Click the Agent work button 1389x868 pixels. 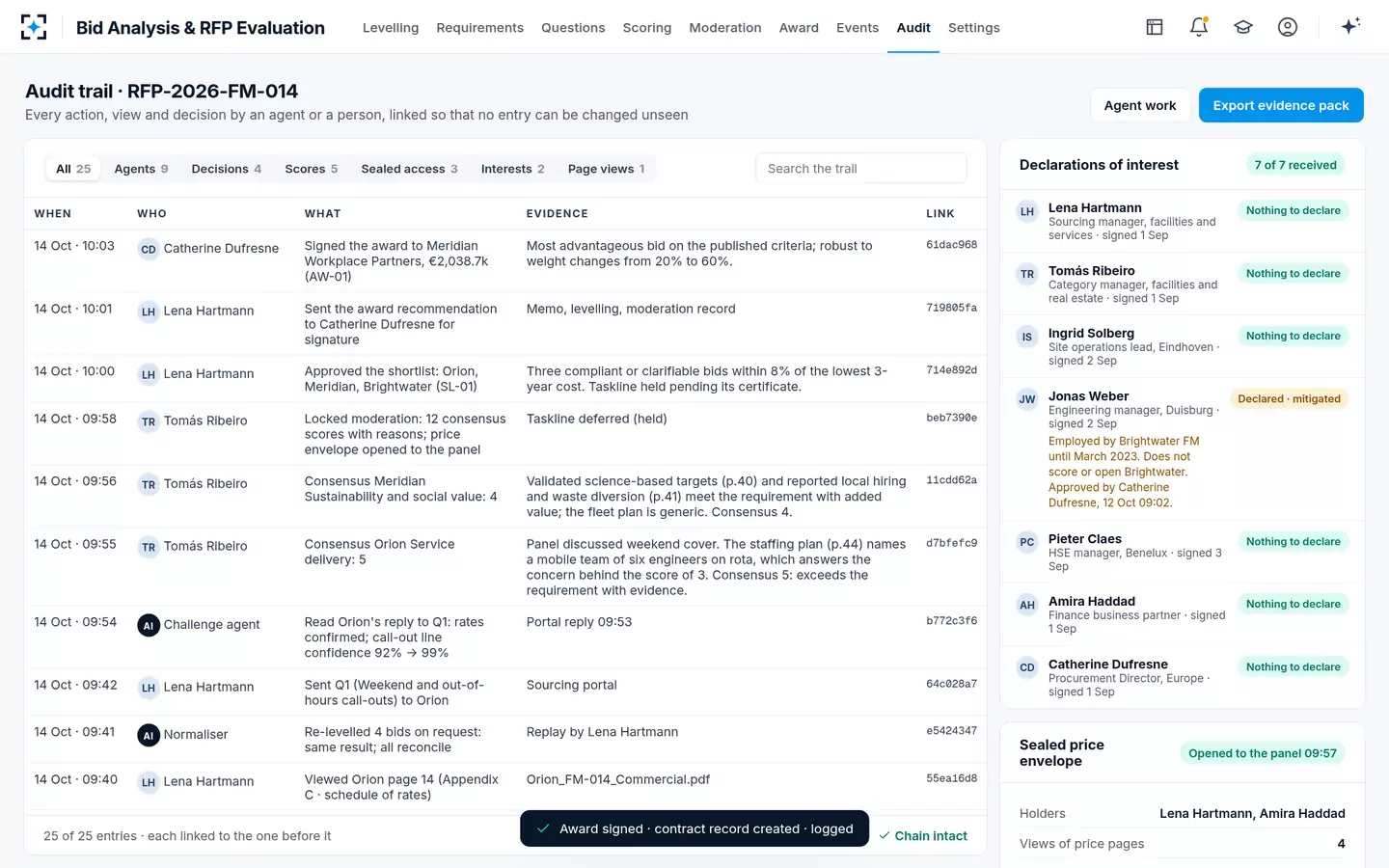1140,105
